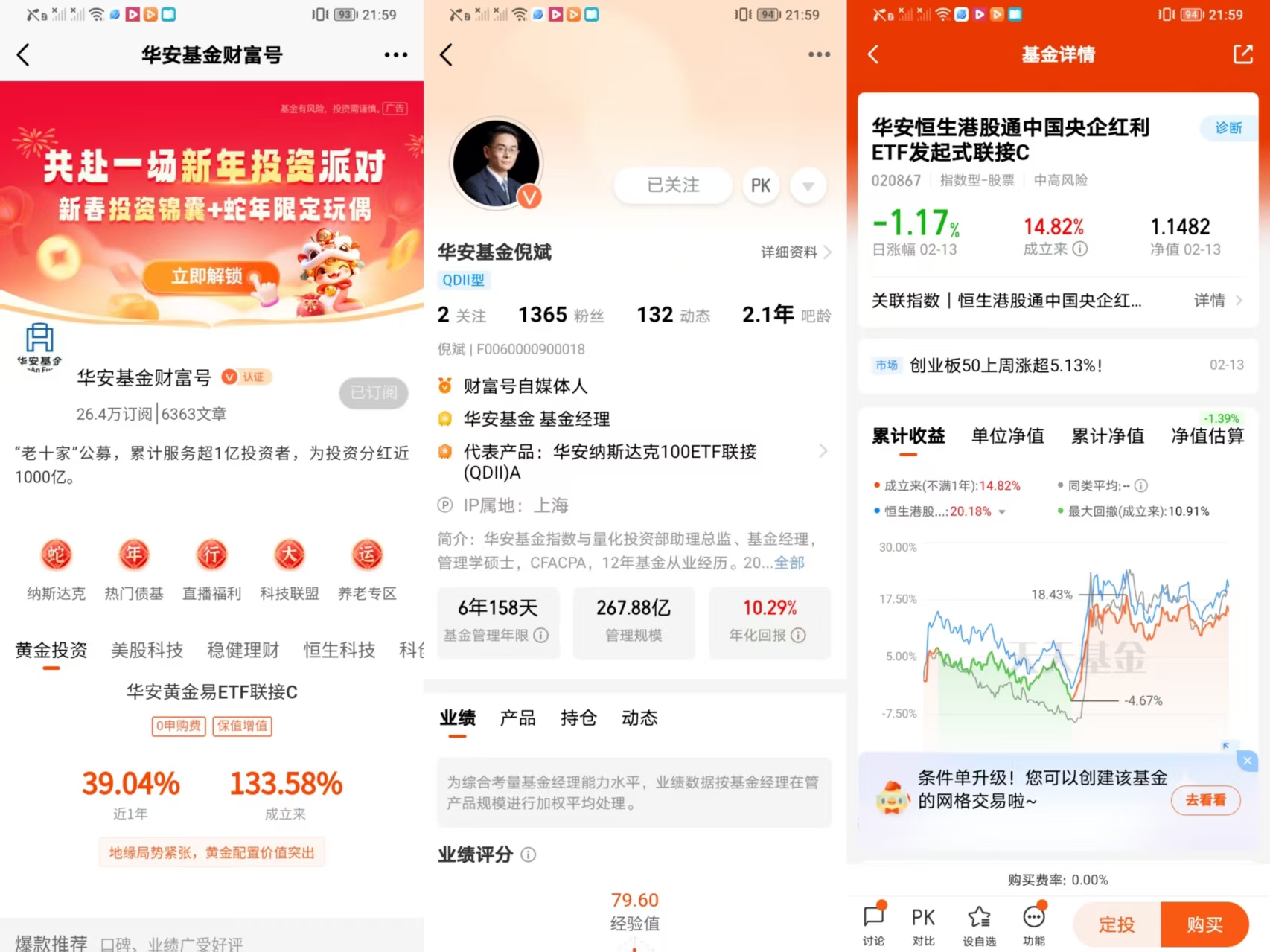1270x952 pixels.
Task: Expand 详细资料 chevron for manager profile
Action: [828, 252]
